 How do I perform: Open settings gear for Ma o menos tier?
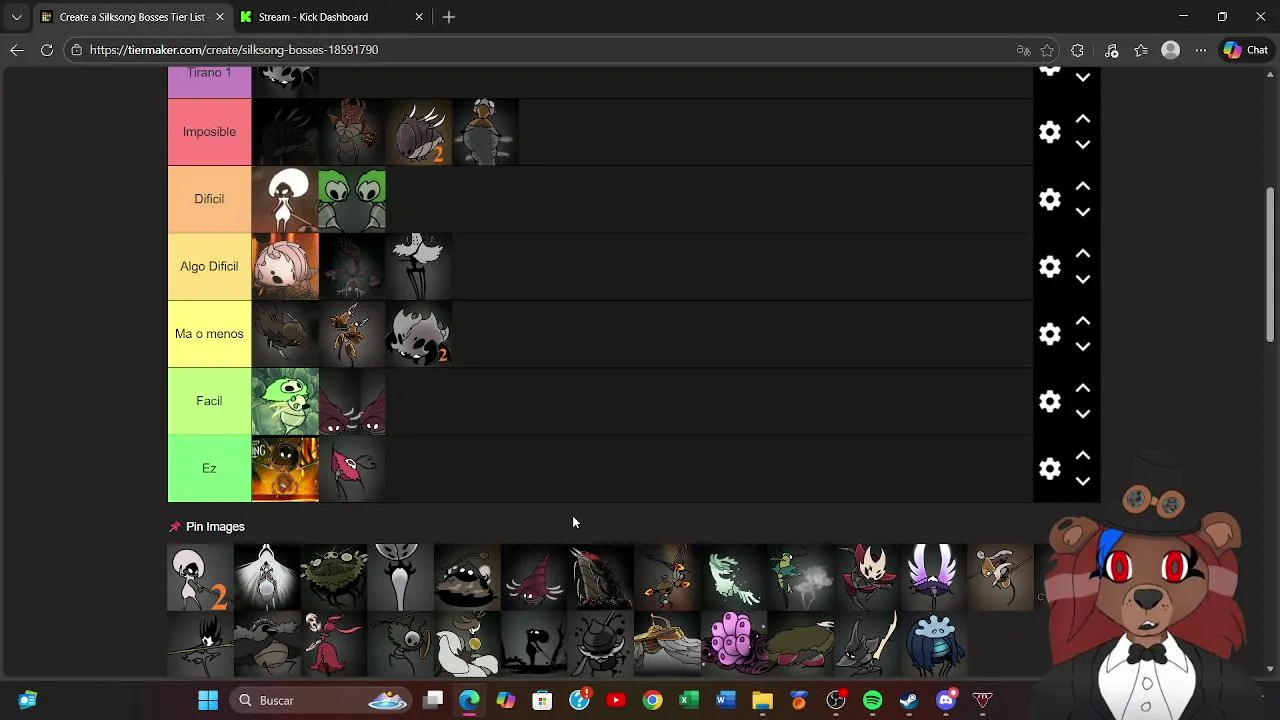pyautogui.click(x=1049, y=334)
